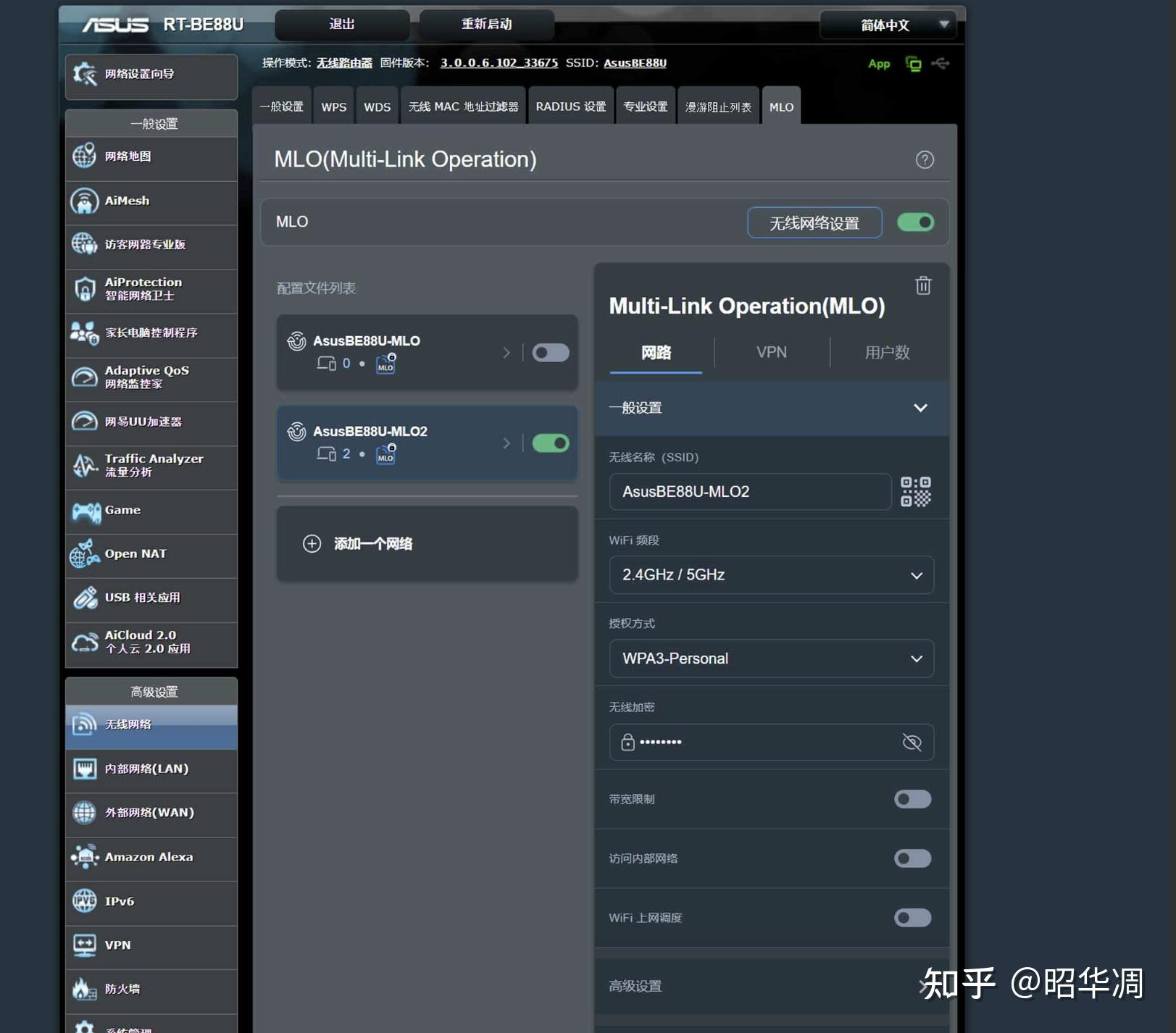1176x1033 pixels.
Task: Open the QR code icon beside the SSID field
Action: click(914, 491)
